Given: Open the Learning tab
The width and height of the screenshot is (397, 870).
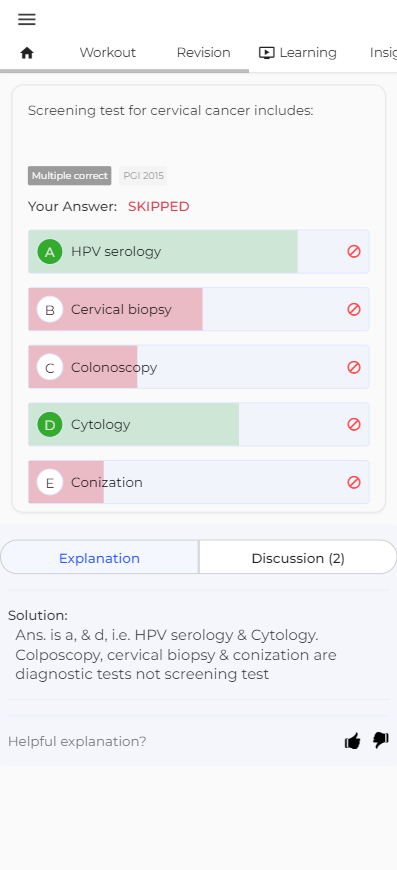Looking at the screenshot, I should coord(298,53).
